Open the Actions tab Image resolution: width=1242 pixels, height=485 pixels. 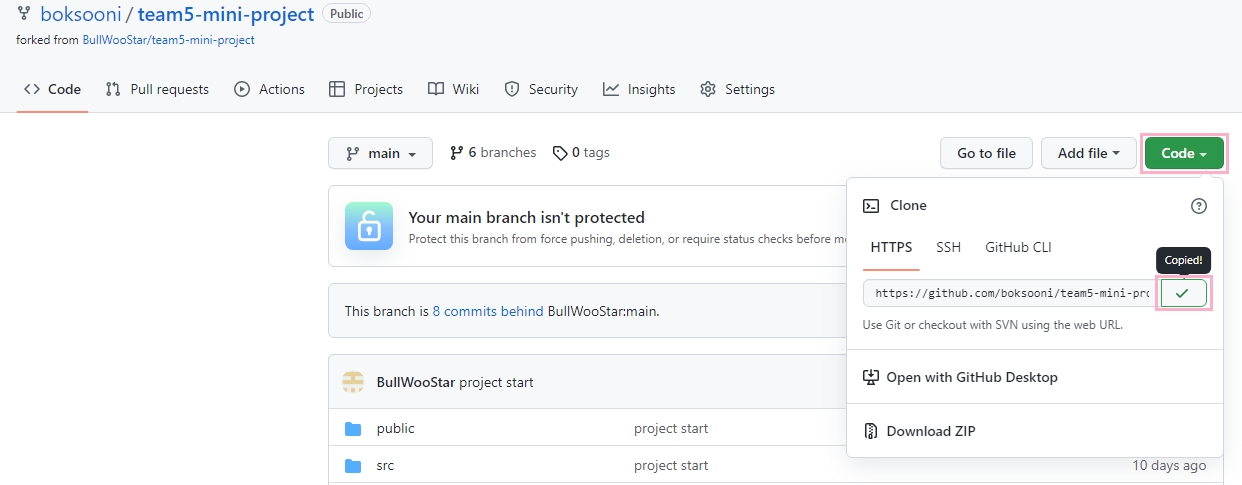(269, 89)
